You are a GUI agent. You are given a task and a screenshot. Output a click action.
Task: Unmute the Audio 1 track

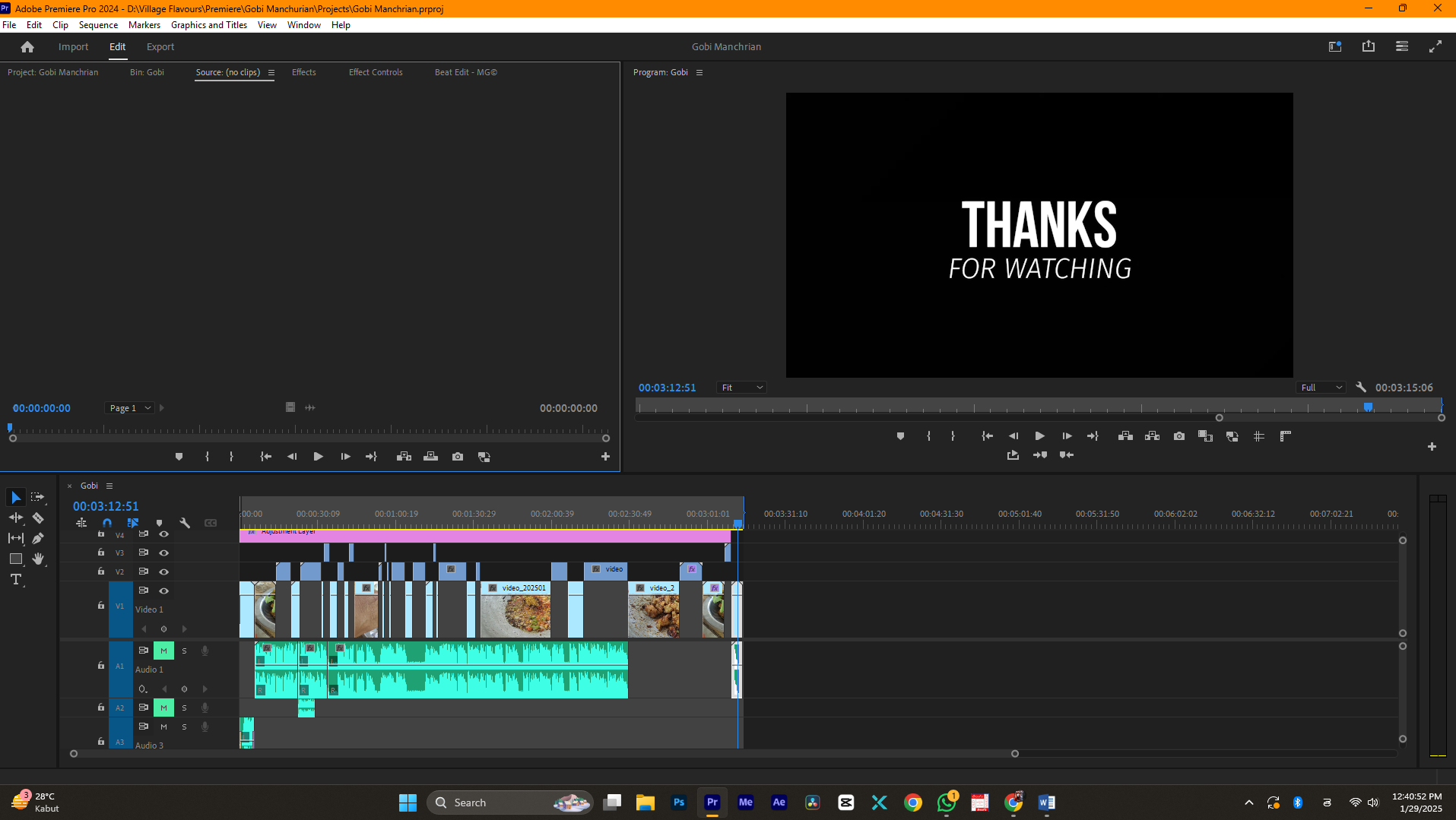coord(163,651)
